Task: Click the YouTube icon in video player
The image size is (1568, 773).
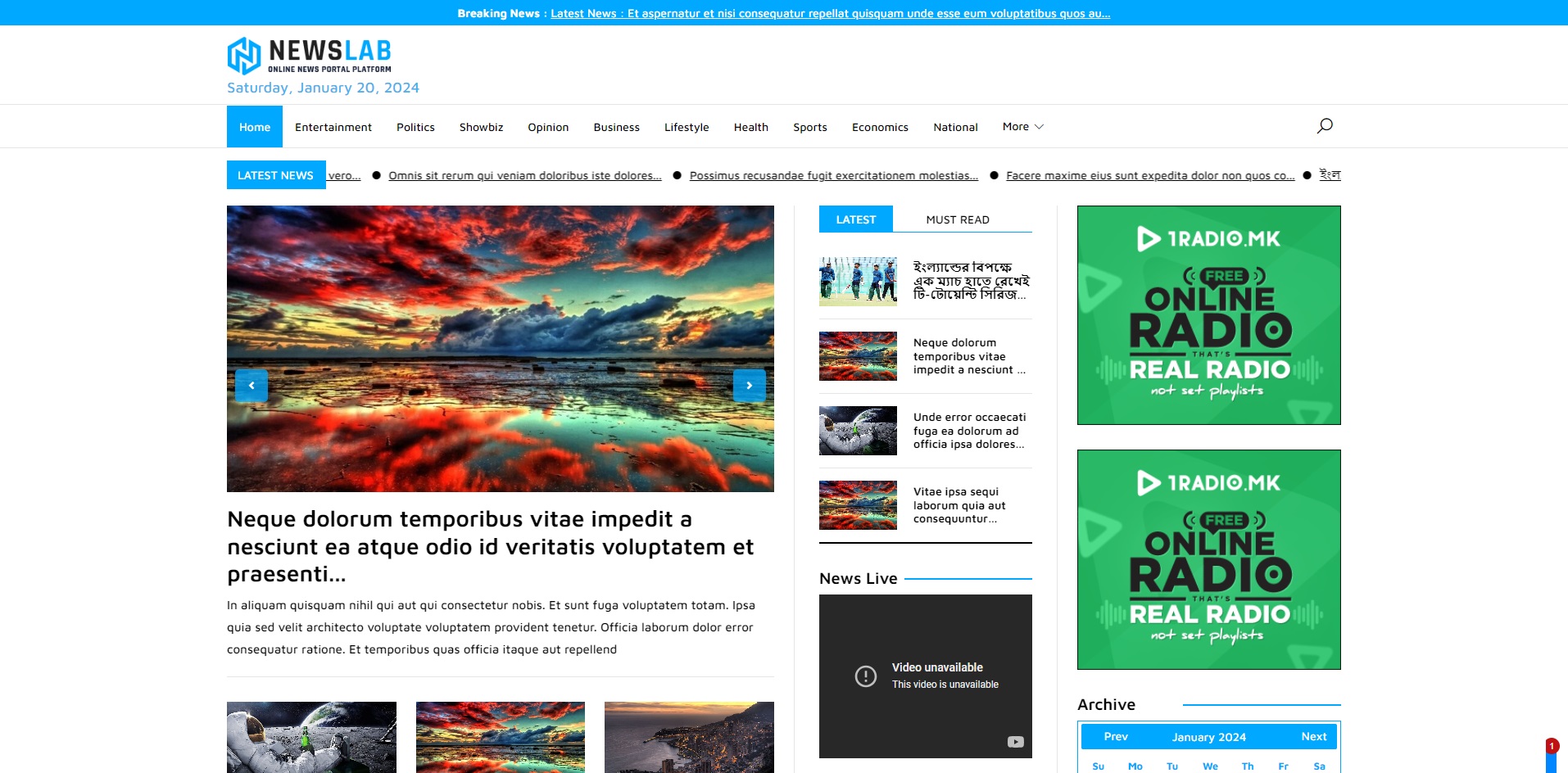Action: coord(1015,742)
